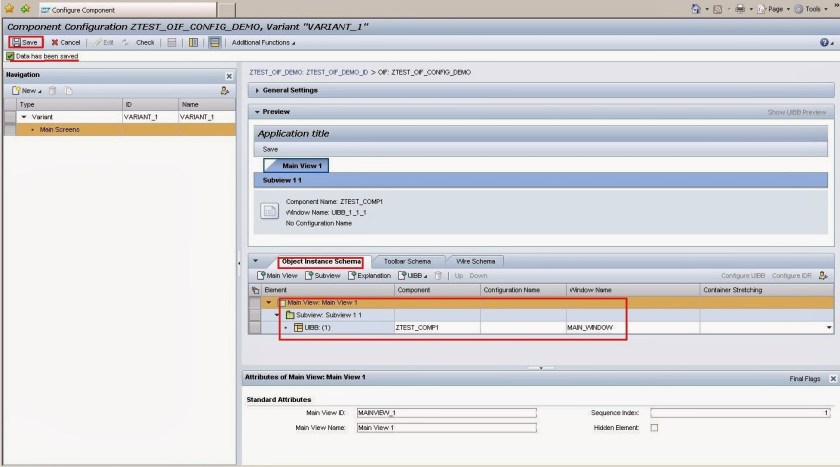Click the add Main View icon button
Screen dimensions: 840x467
point(279,275)
